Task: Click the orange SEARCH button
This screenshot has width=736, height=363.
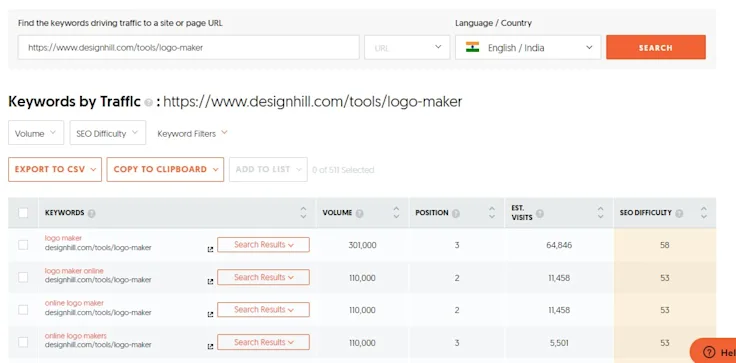Action: point(656,47)
